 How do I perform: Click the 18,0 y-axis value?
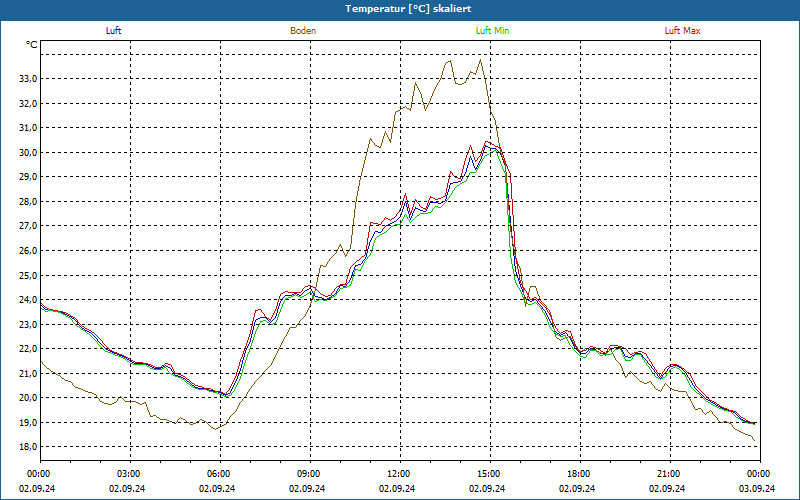pyautogui.click(x=29, y=447)
